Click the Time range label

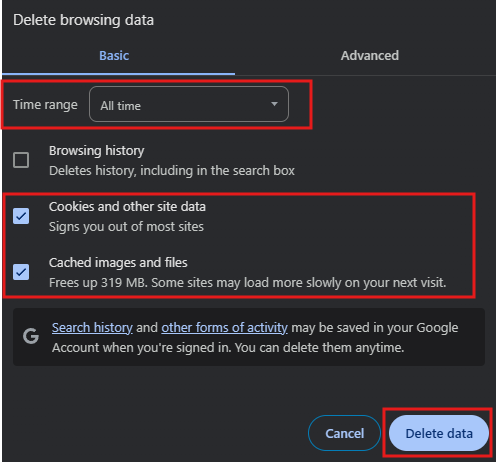click(x=45, y=105)
